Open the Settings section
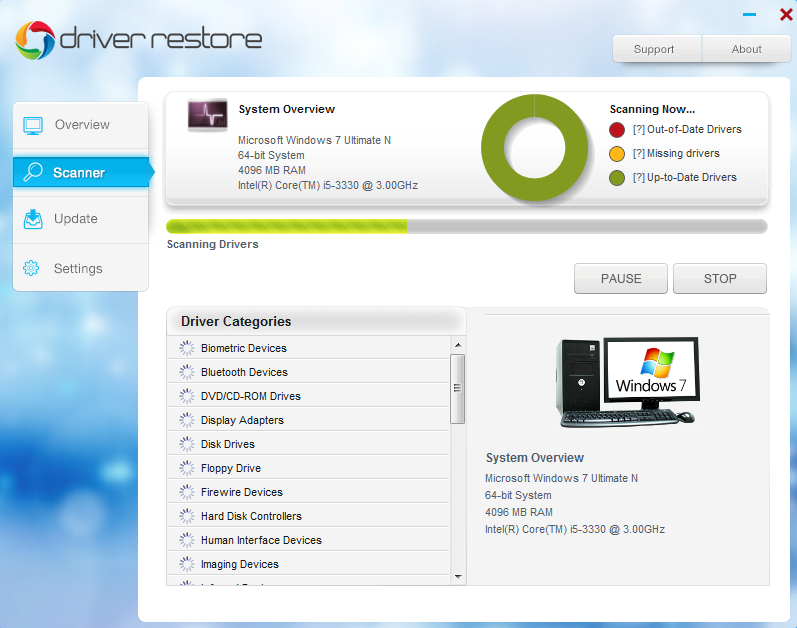This screenshot has height=628, width=797. 80,268
